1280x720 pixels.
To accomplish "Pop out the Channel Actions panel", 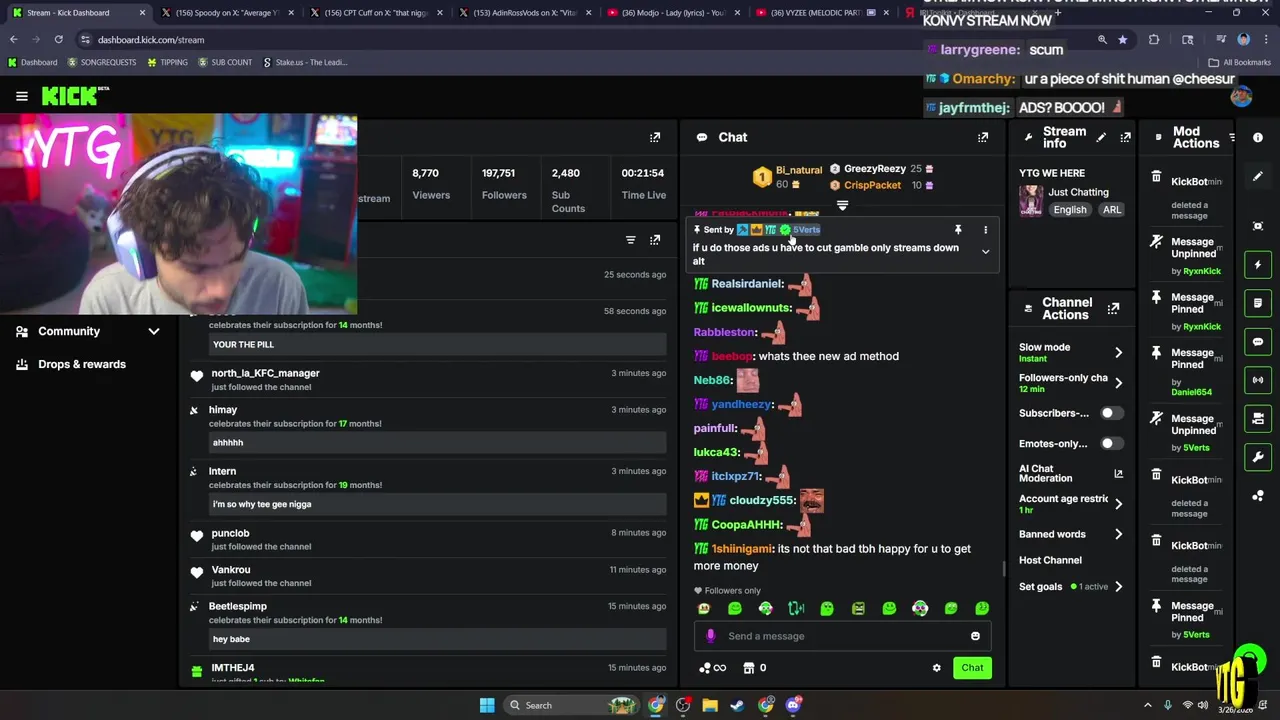I will coord(1113,308).
